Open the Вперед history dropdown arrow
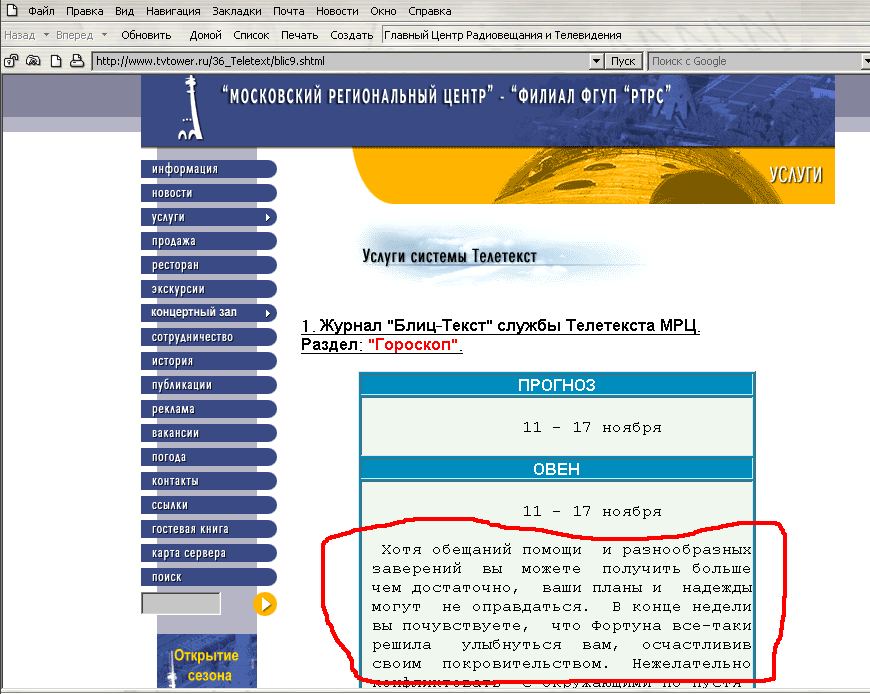This screenshot has width=870, height=694. pos(104,34)
